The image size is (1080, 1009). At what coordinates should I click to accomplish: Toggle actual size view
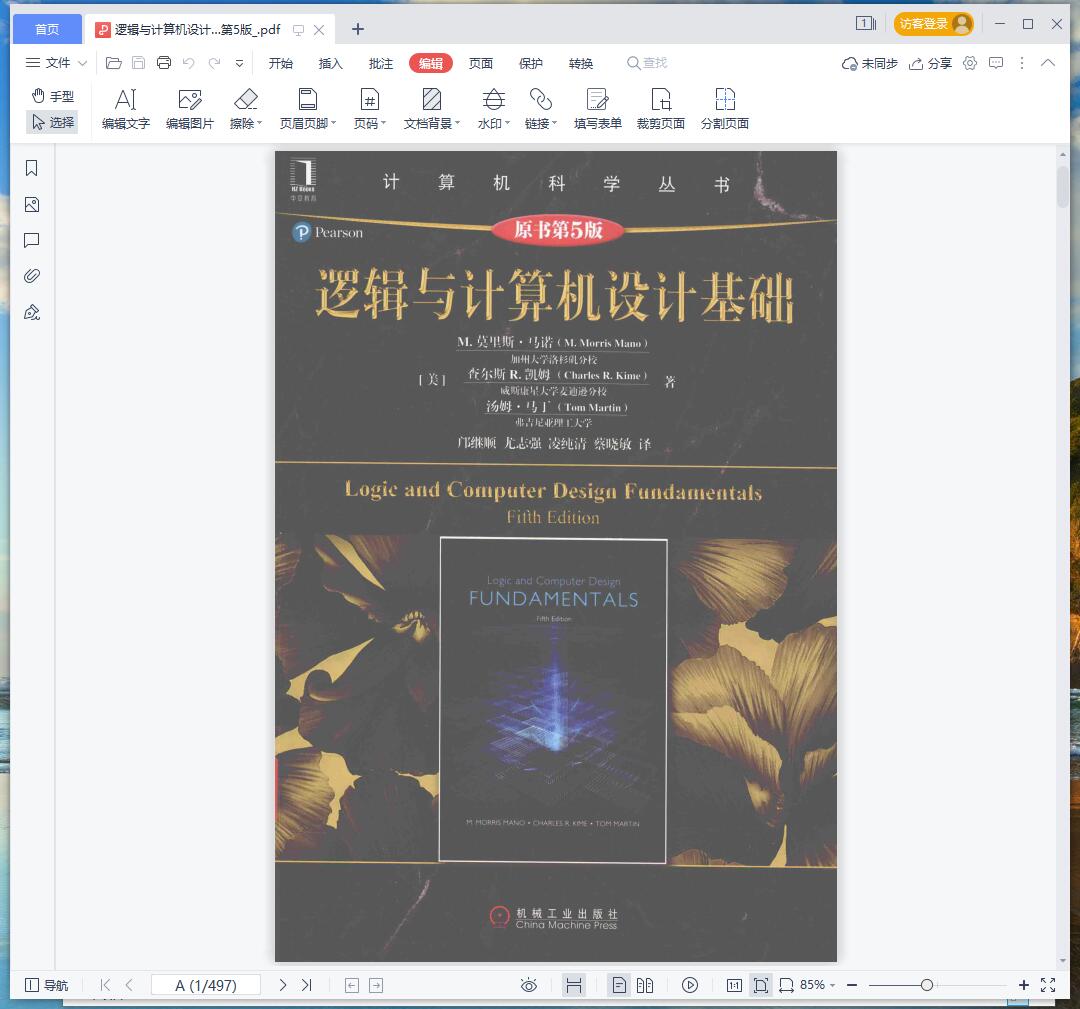734,986
